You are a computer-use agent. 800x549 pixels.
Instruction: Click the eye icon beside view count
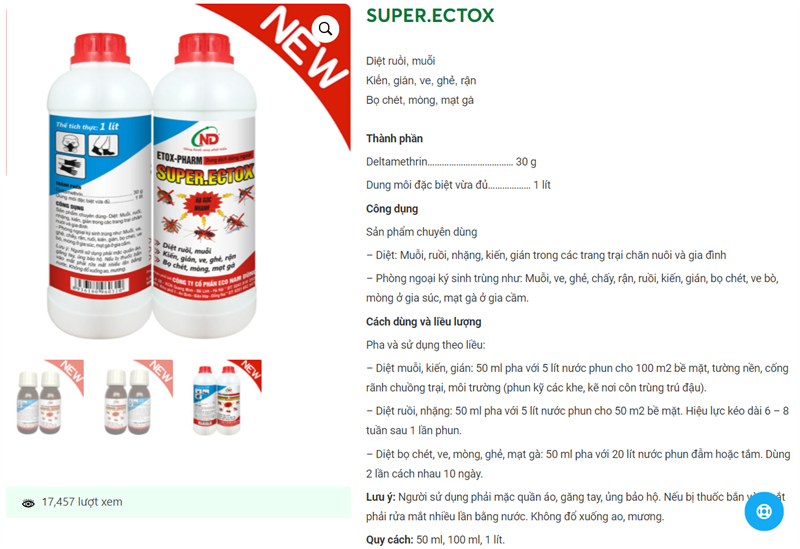[x=28, y=503]
